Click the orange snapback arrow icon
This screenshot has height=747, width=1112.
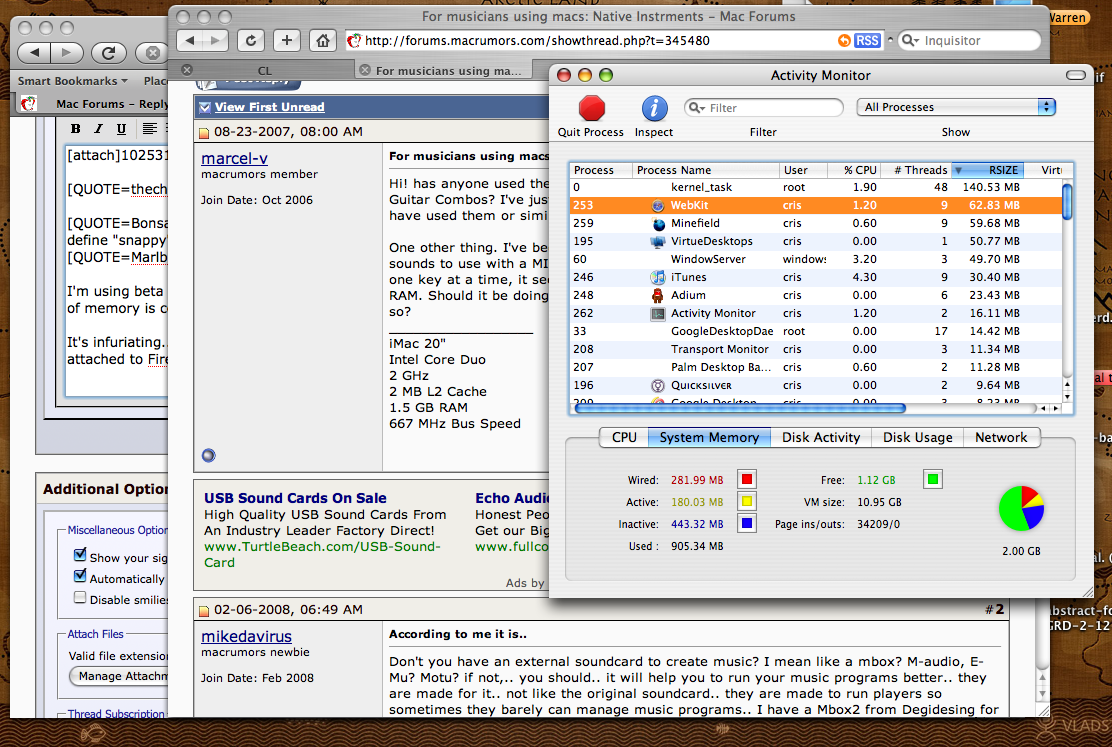(844, 40)
